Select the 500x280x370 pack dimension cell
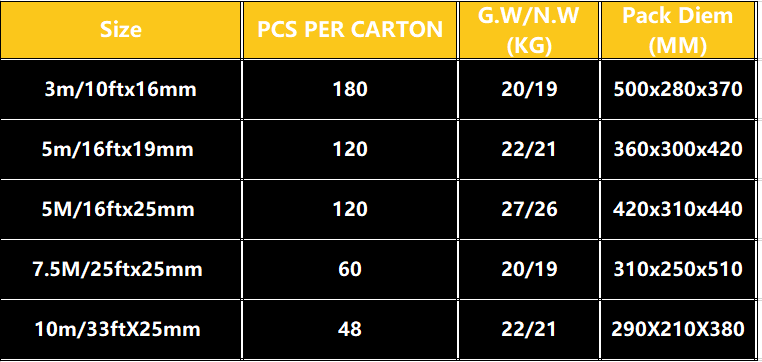The image size is (762, 362). [677, 90]
